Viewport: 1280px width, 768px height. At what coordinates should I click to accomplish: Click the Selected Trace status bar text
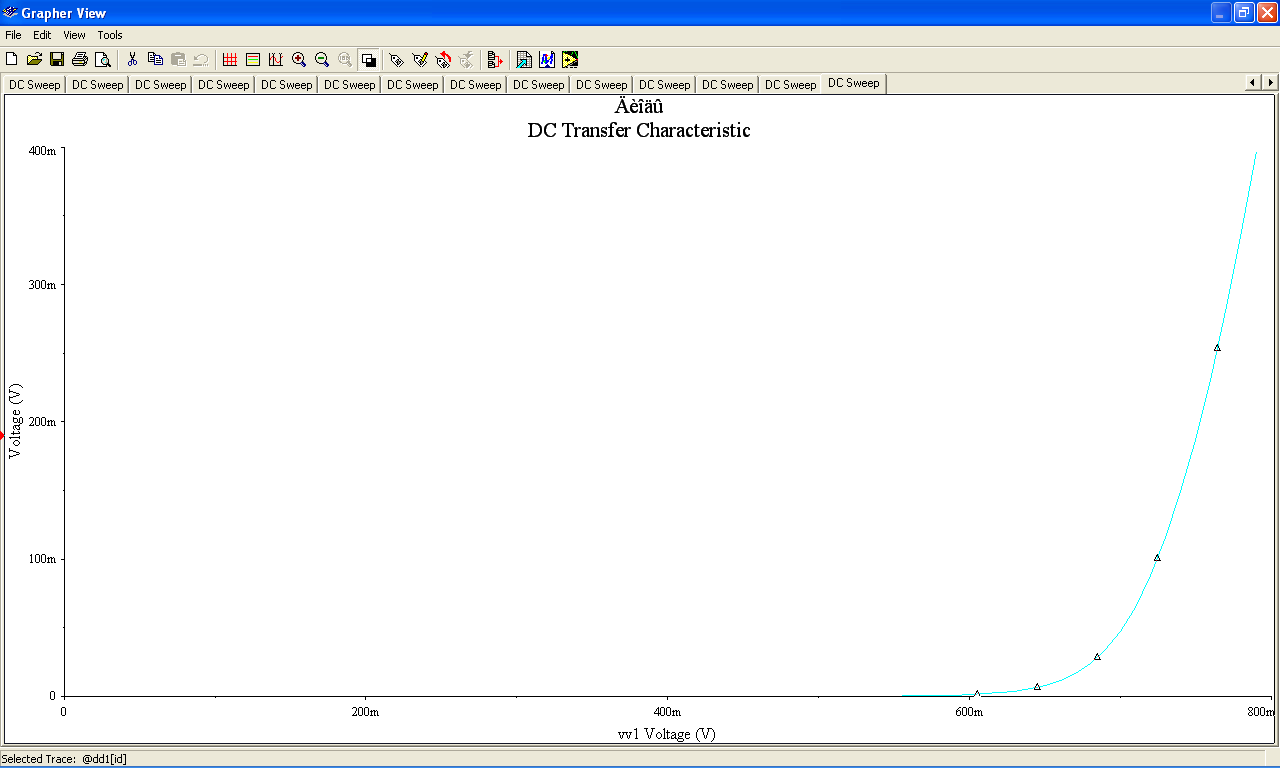[64, 759]
